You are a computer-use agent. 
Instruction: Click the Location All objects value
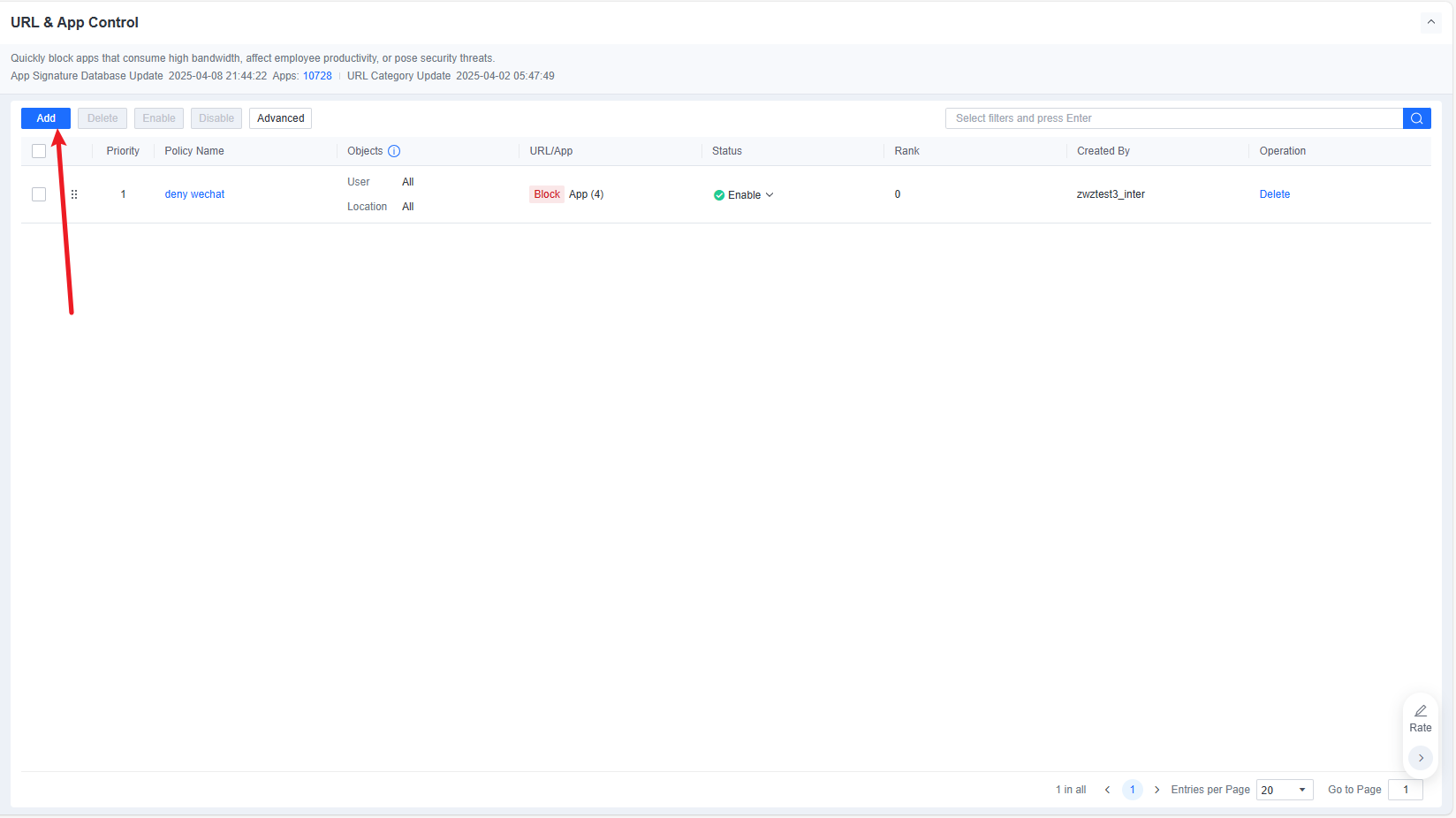408,207
